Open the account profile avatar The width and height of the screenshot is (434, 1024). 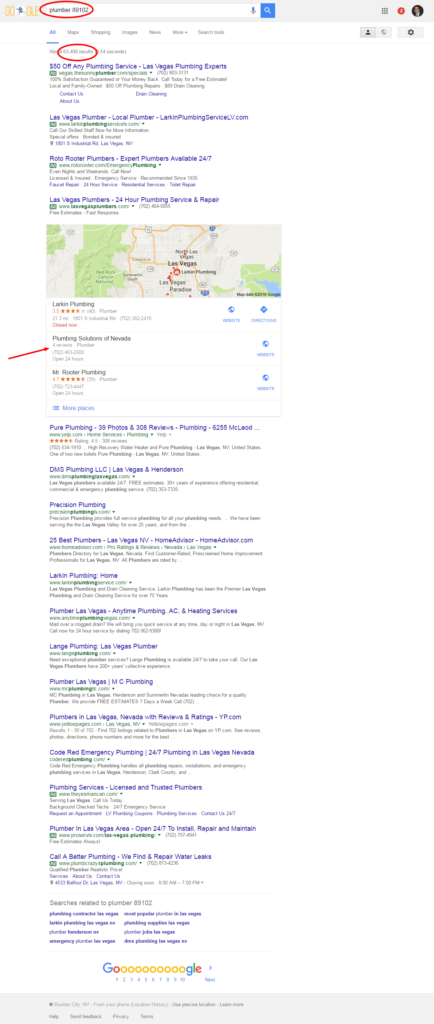click(418, 11)
